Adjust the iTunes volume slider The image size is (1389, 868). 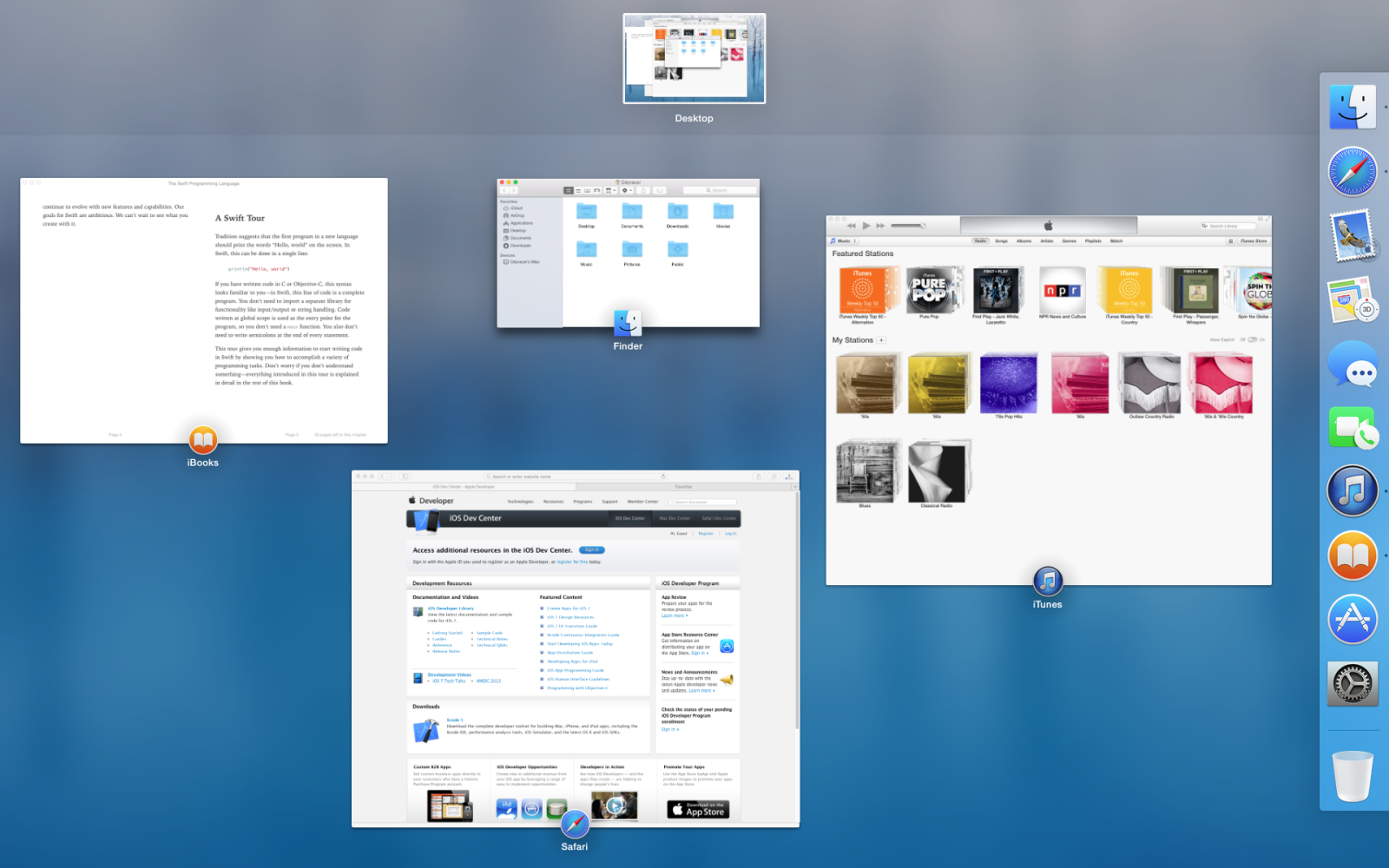pos(909,226)
